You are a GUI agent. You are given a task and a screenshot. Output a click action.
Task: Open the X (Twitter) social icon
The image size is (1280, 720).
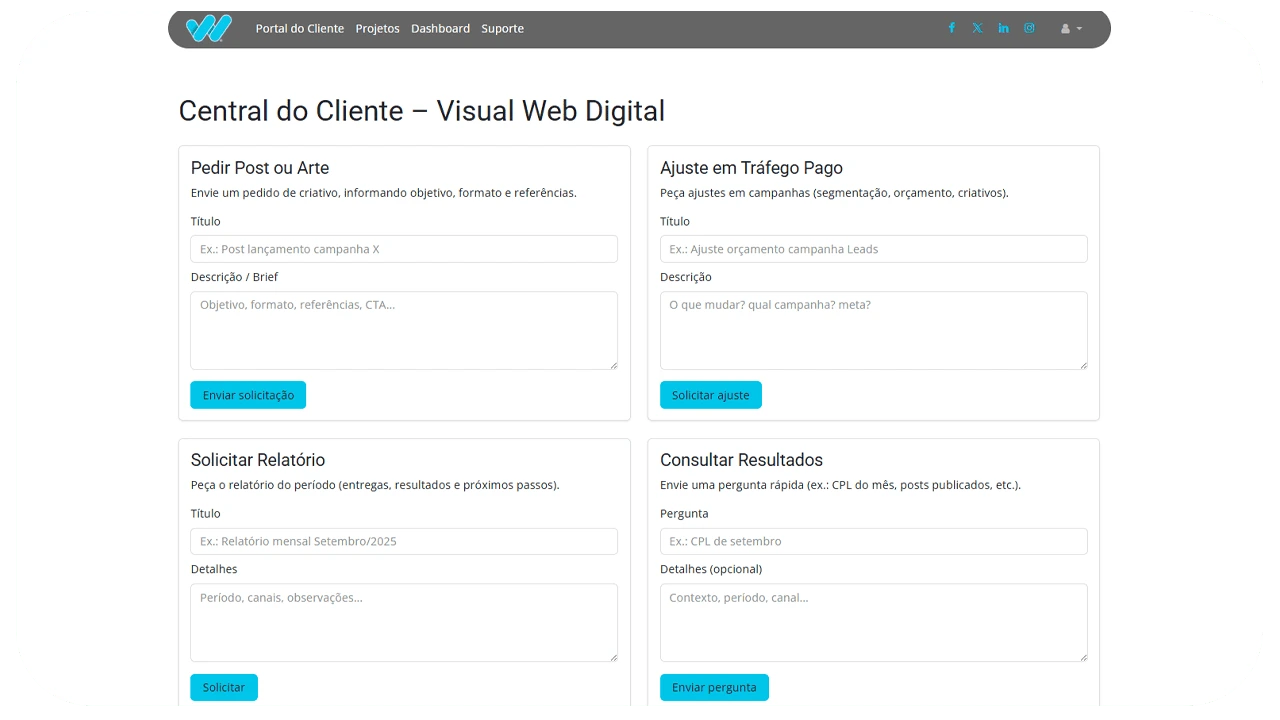click(977, 28)
